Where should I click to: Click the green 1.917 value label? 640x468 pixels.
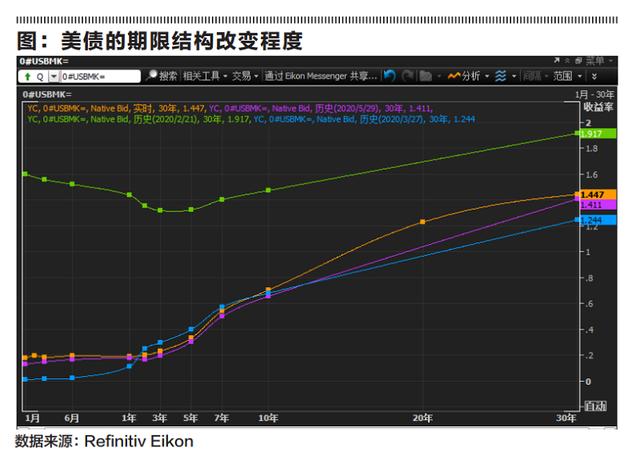pyautogui.click(x=598, y=133)
